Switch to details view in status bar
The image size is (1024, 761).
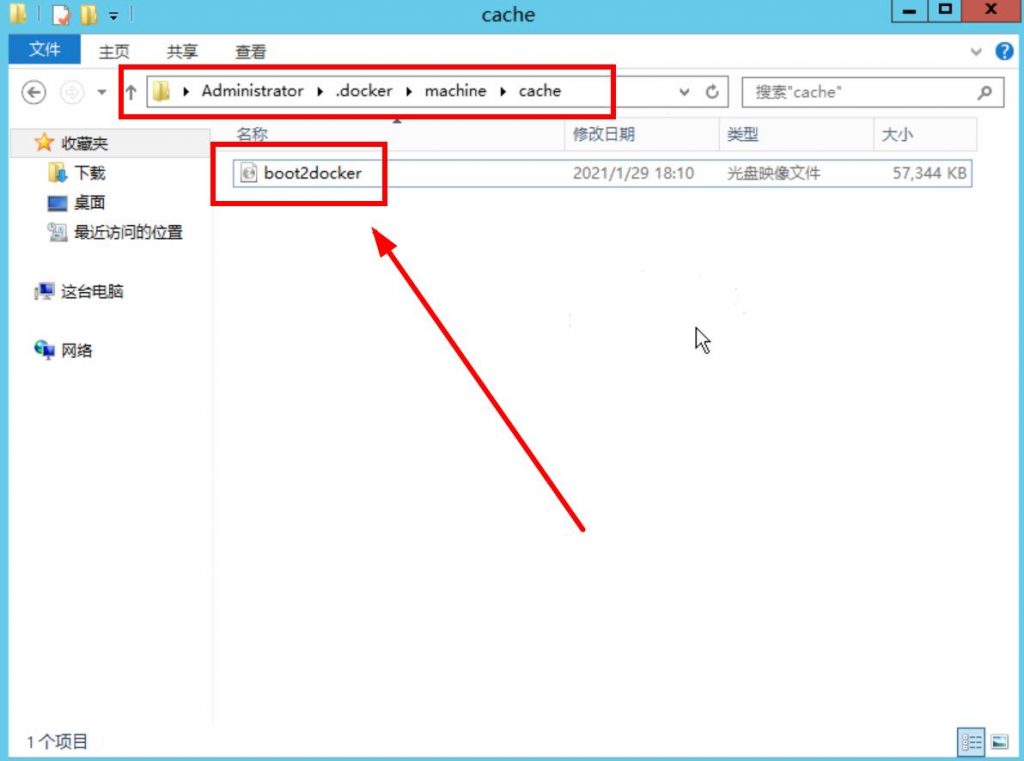tap(969, 741)
